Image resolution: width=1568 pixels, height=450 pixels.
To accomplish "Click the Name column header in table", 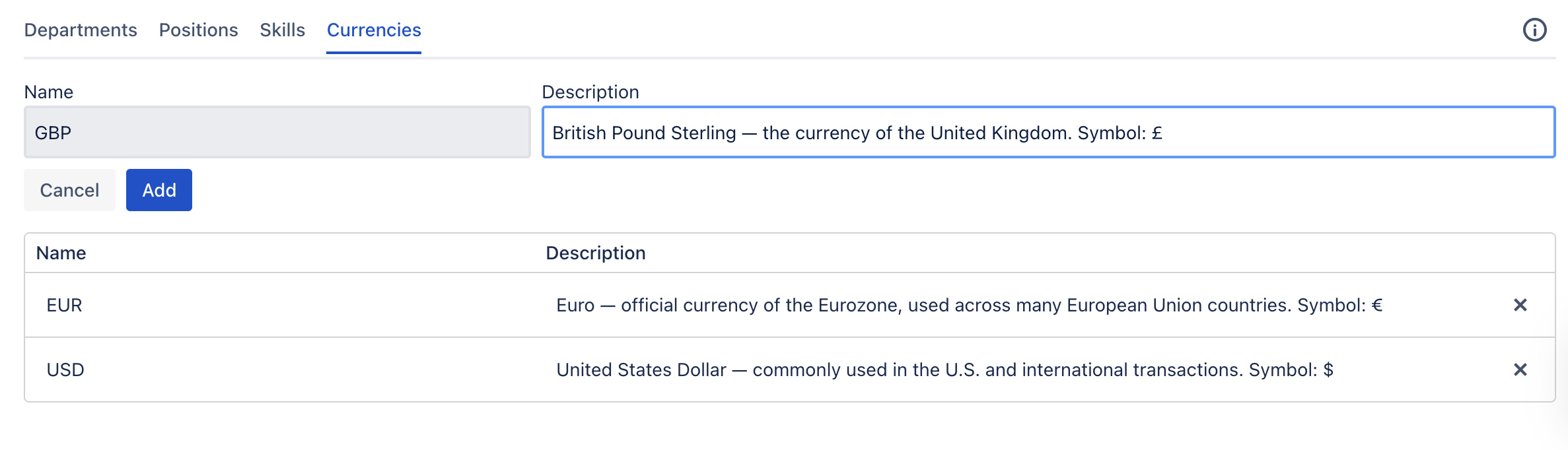I will (x=61, y=253).
